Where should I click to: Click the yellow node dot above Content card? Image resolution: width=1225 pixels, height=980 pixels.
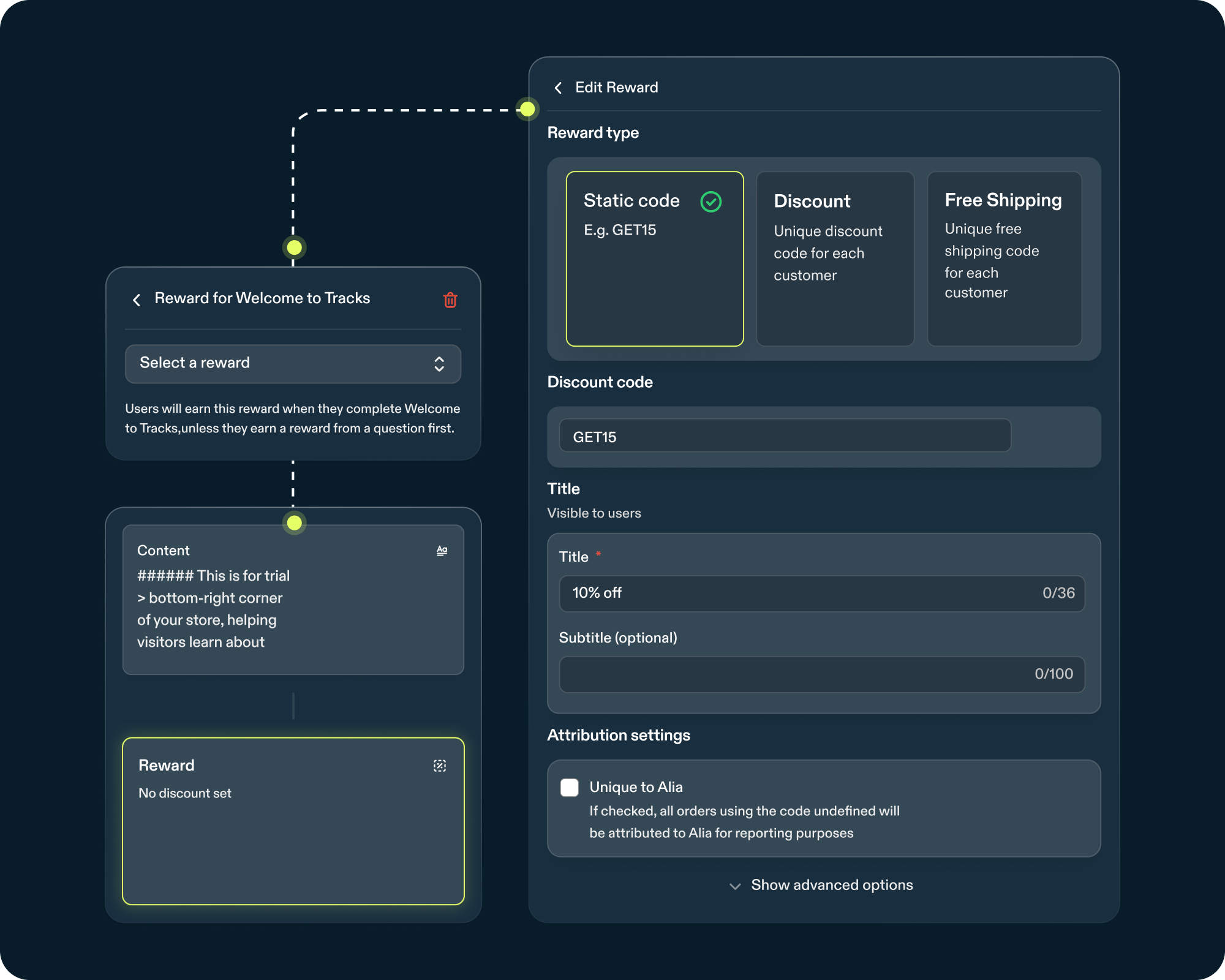(295, 522)
